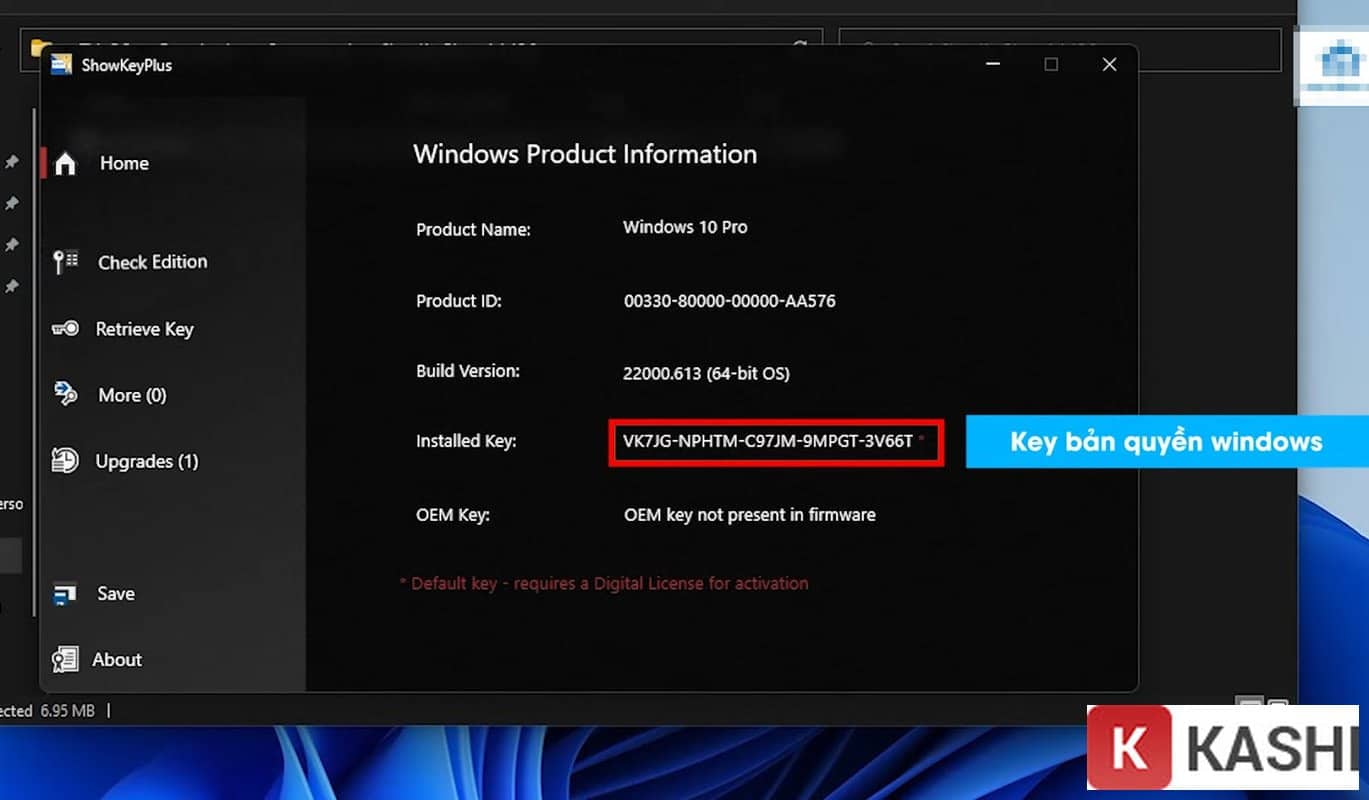Click the More (0) icon
Viewport: 1369px width, 800px height.
click(65, 395)
